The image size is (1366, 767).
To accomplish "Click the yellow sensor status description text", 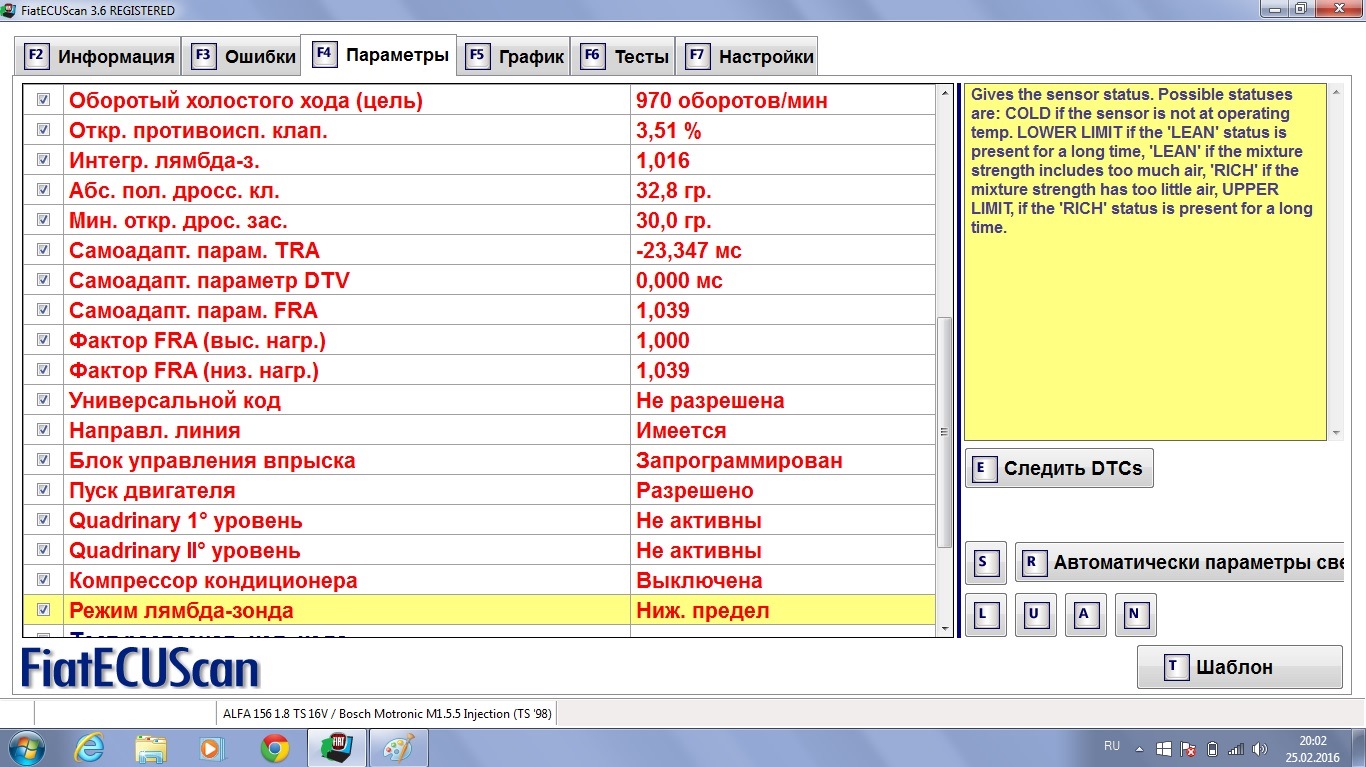I will [x=1142, y=161].
